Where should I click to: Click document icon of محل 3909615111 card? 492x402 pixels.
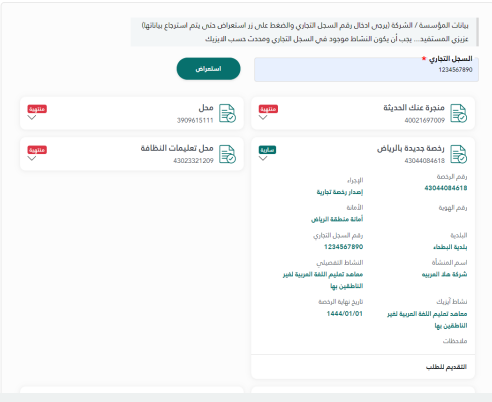[x=227, y=113]
